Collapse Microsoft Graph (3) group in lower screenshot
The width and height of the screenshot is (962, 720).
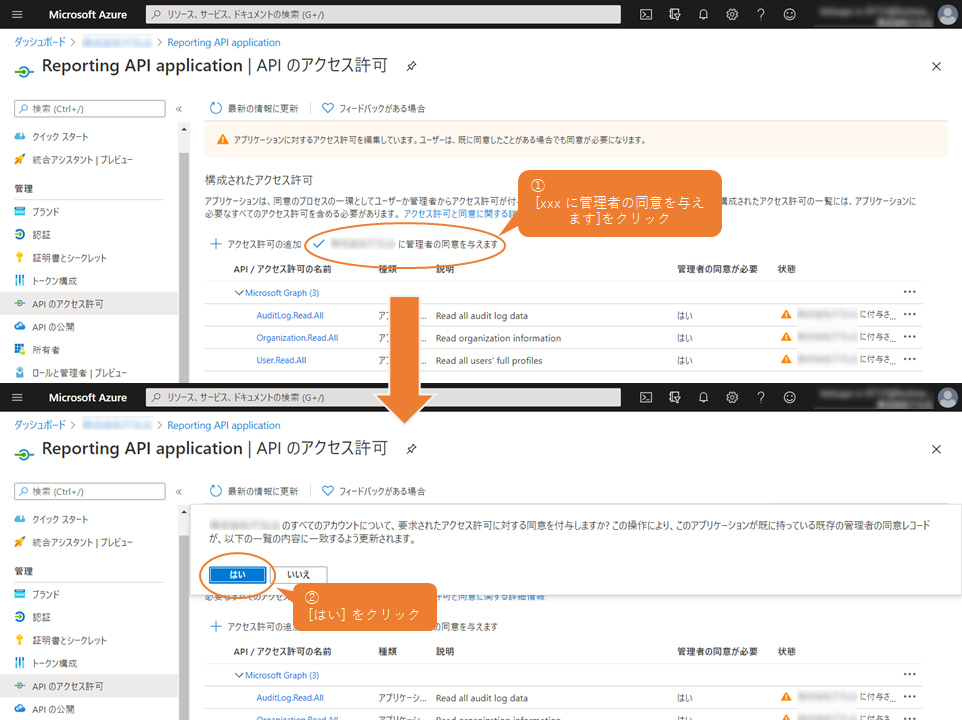pyautogui.click(x=239, y=675)
